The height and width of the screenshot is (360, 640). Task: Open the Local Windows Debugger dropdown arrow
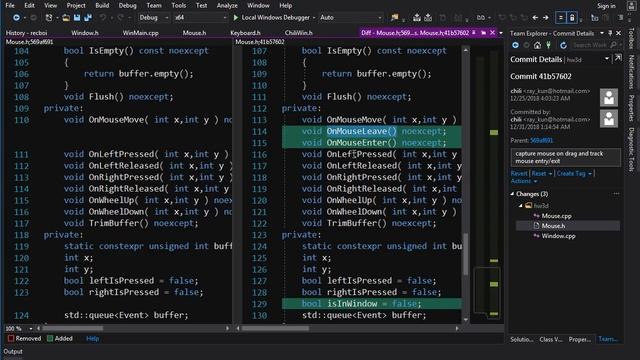point(313,18)
